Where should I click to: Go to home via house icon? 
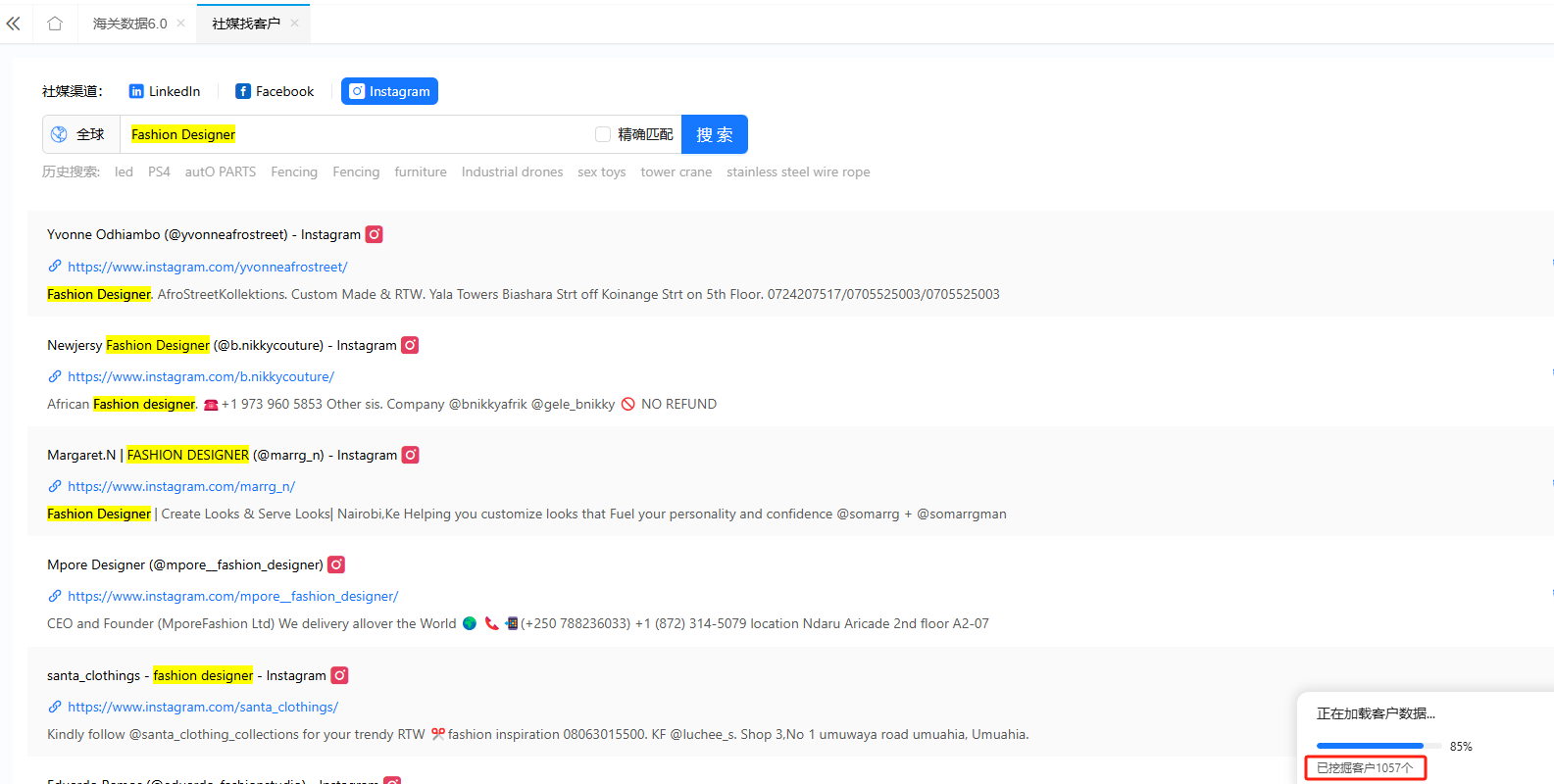coord(55,24)
